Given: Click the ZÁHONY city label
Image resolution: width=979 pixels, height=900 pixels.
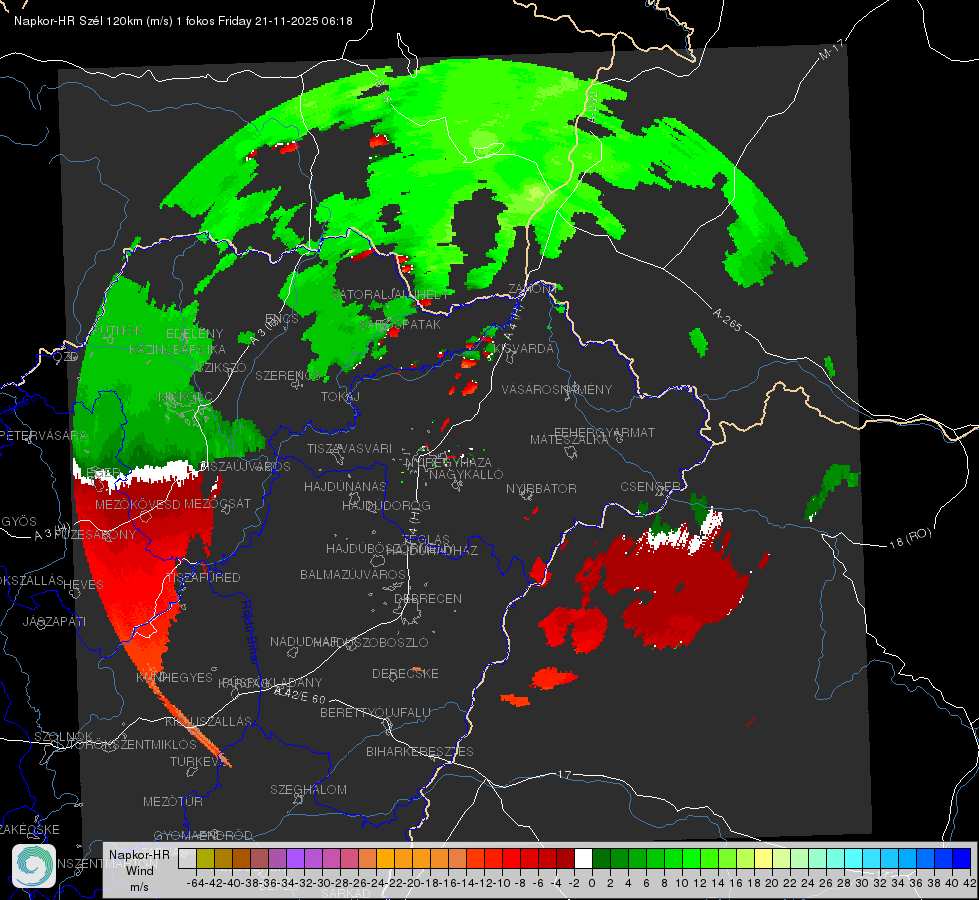Looking at the screenshot, I should [x=531, y=289].
